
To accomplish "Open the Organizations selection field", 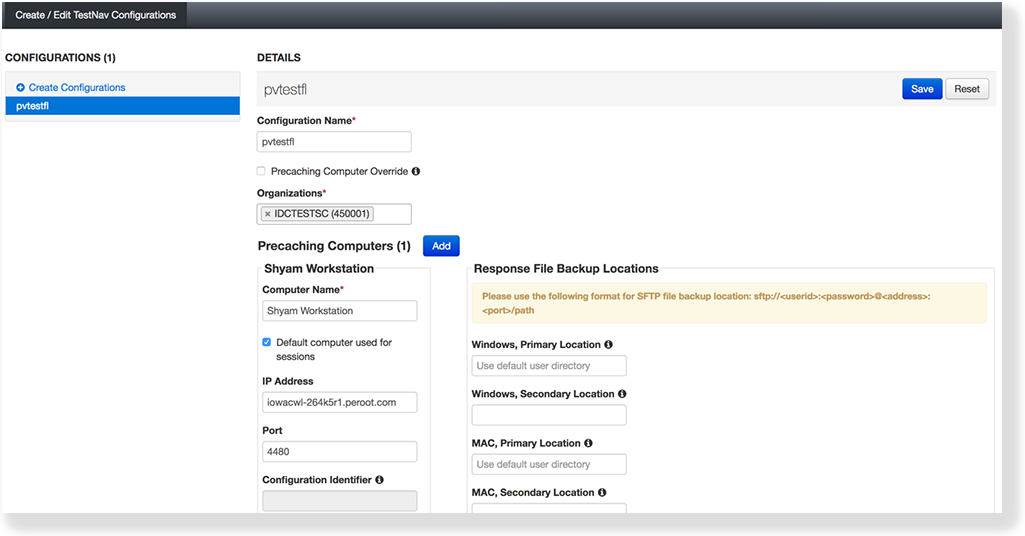I will tap(390, 214).
